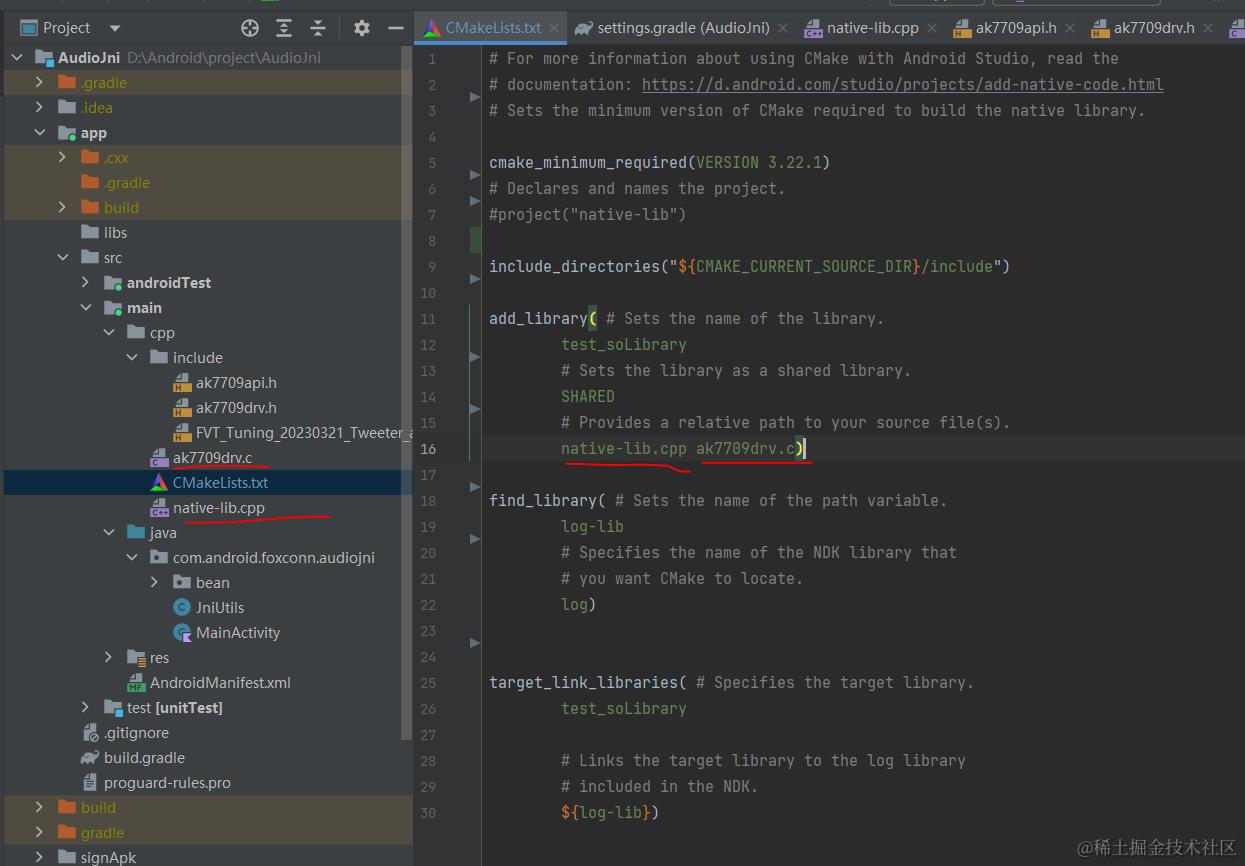Open the Project view dropdown
This screenshot has width=1245, height=866.
(114, 28)
